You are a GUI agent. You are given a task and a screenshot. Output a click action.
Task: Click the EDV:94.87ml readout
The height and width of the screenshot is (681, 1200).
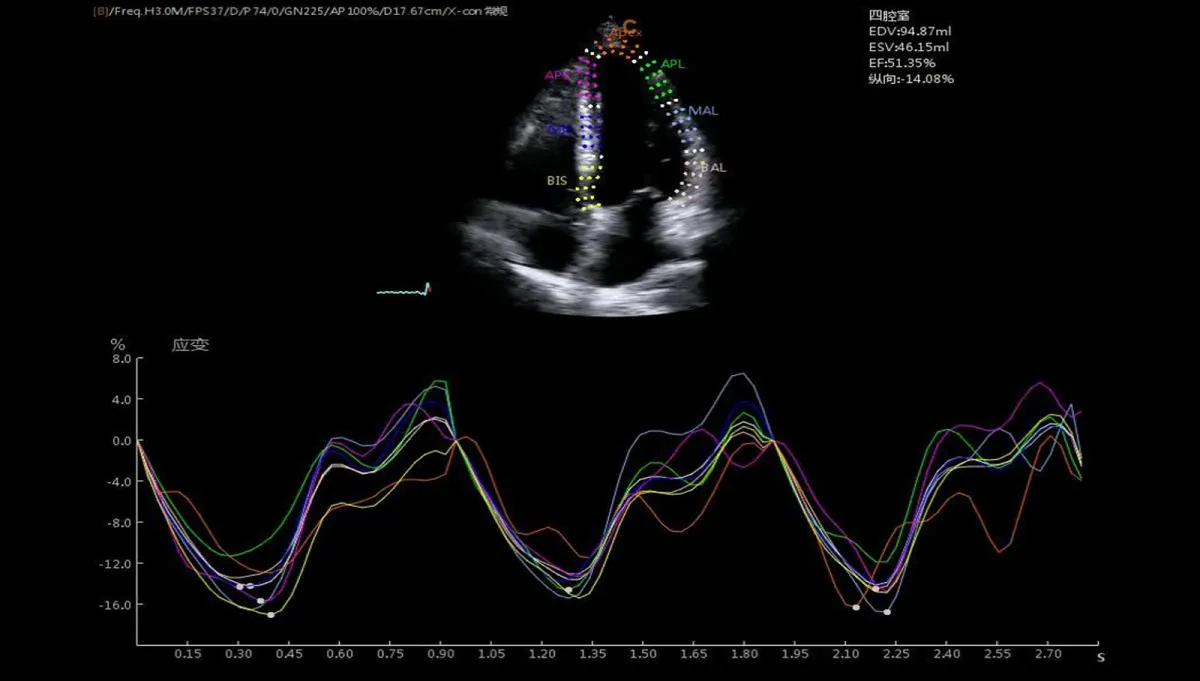(910, 32)
